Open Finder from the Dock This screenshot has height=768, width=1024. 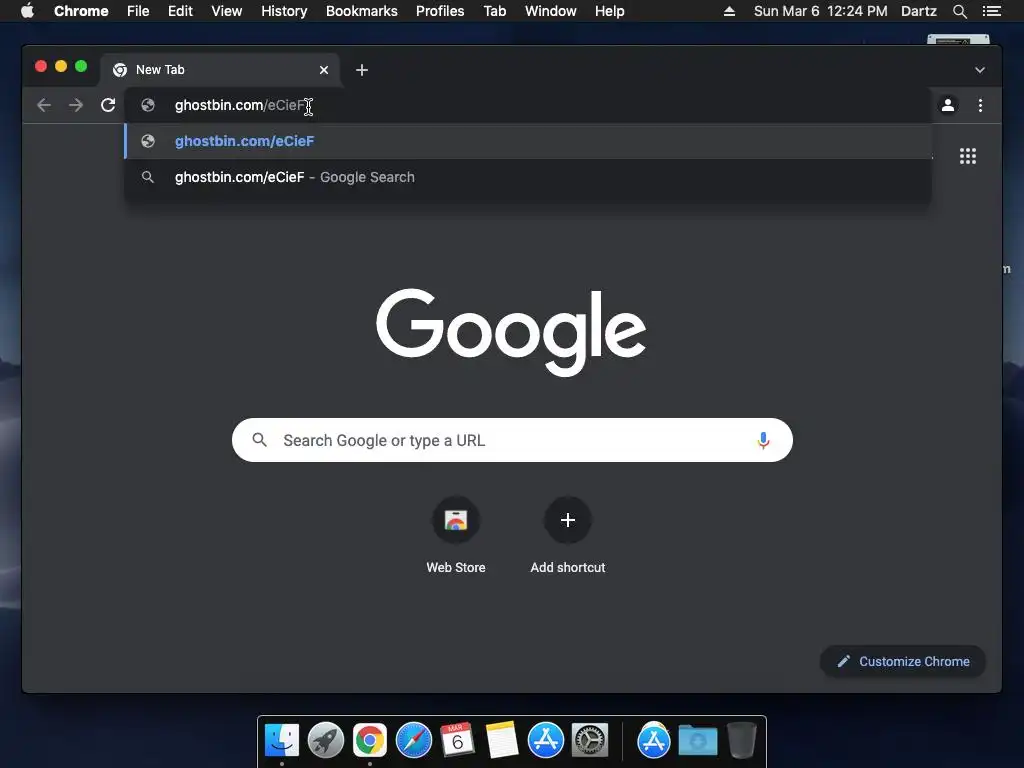coord(282,740)
